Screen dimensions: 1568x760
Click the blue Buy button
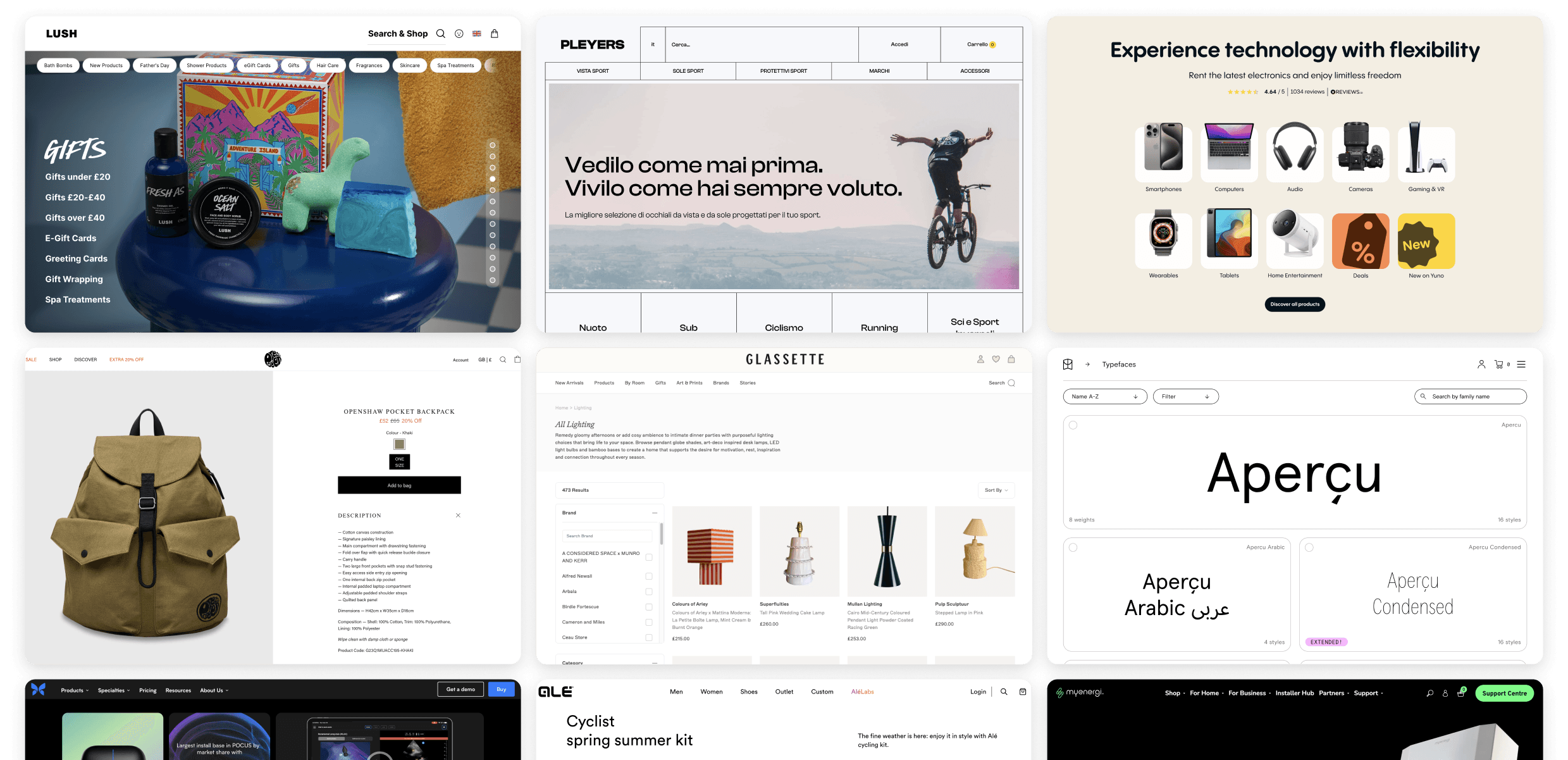(x=502, y=690)
